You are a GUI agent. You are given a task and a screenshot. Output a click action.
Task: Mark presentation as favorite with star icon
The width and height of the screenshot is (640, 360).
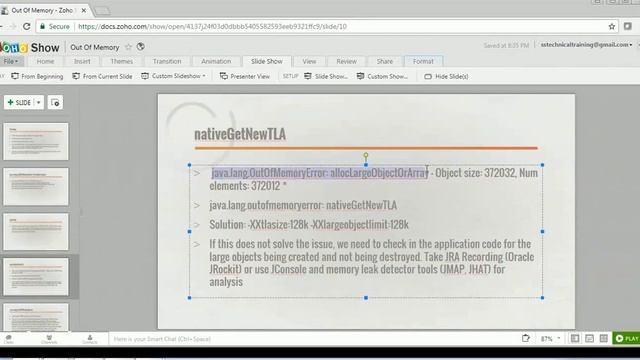pyautogui.click(x=129, y=47)
